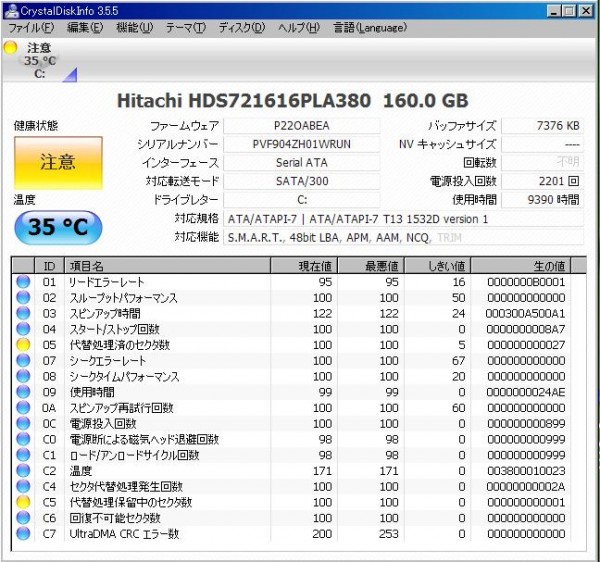600x562 pixels.
Task: Select the 代替処理保留中のセクタ数 row name
Action: (130, 502)
